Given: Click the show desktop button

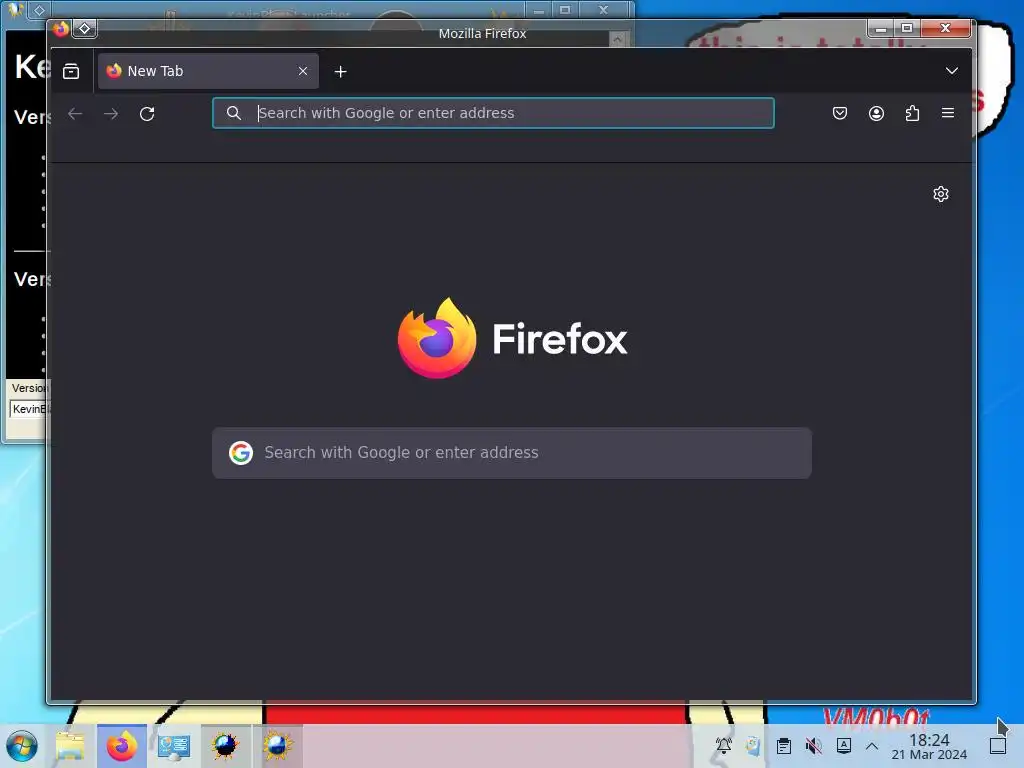Looking at the screenshot, I should (997, 746).
